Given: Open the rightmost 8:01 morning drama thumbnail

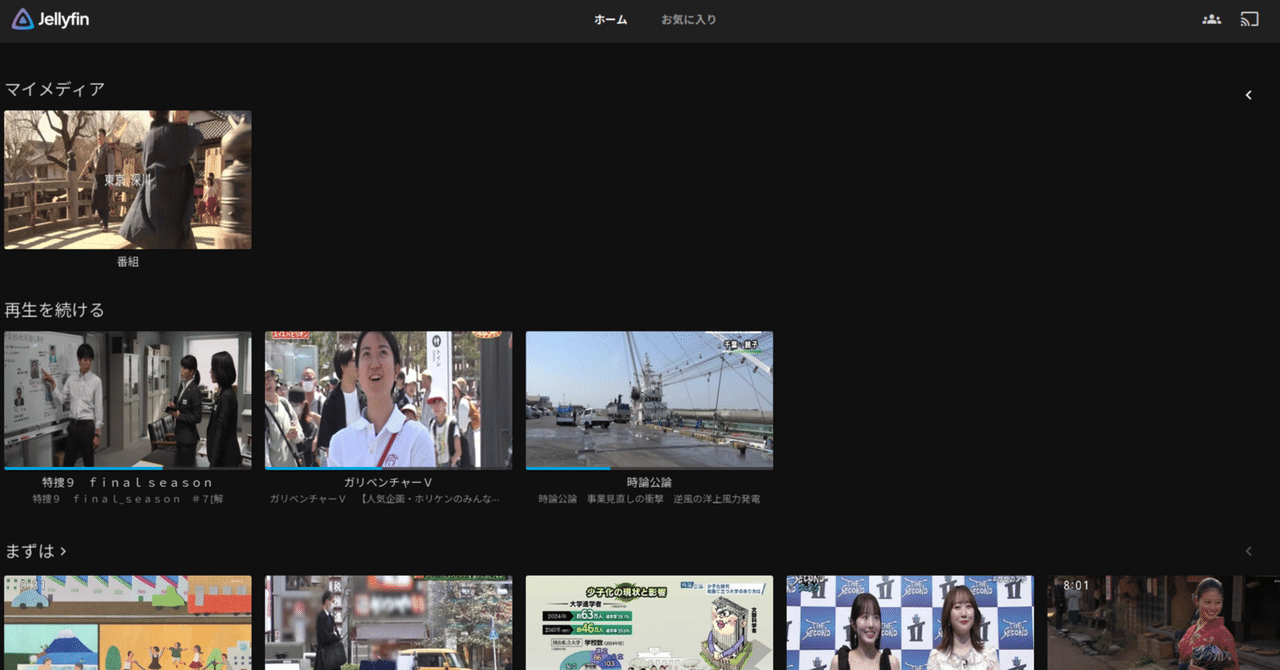Looking at the screenshot, I should (1163, 622).
